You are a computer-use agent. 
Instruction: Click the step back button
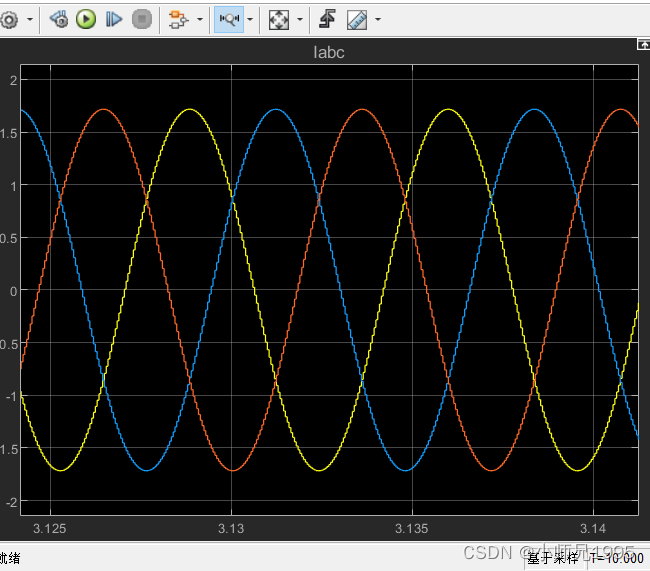(59, 19)
